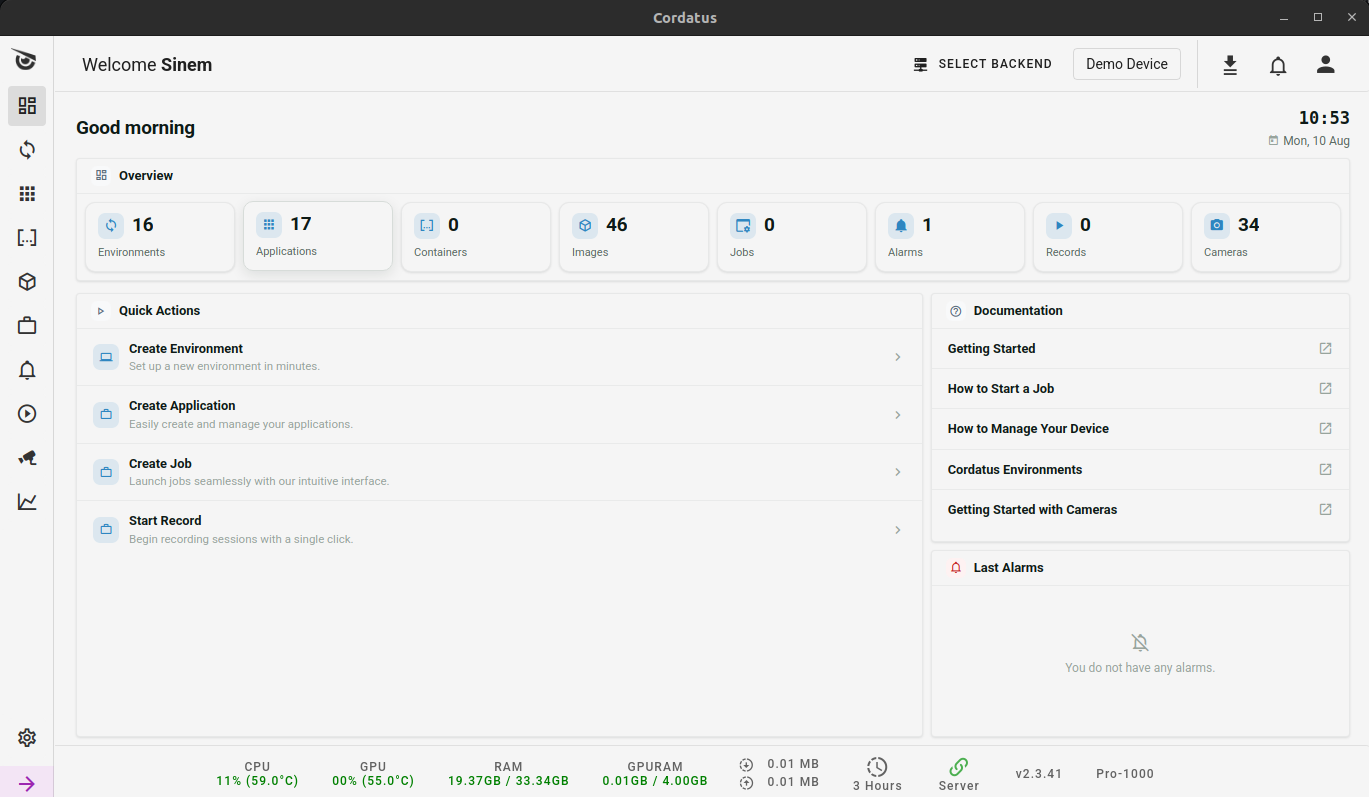Click the RAM usage status entry
This screenshot has width=1369, height=797.
pos(508,774)
